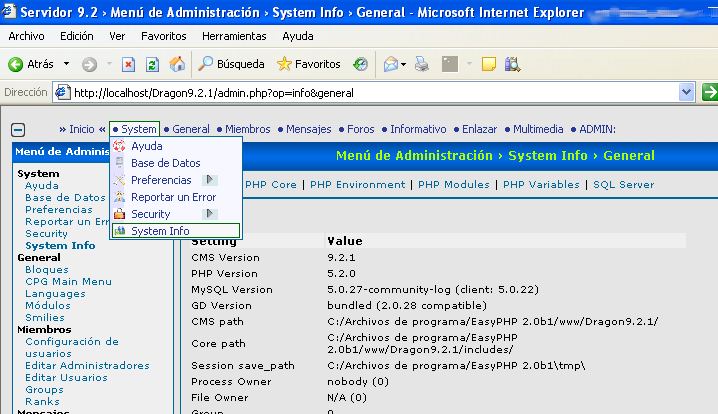Image resolution: width=718 pixels, height=414 pixels.
Task: Open the Mail toolbar icon
Action: coord(391,64)
